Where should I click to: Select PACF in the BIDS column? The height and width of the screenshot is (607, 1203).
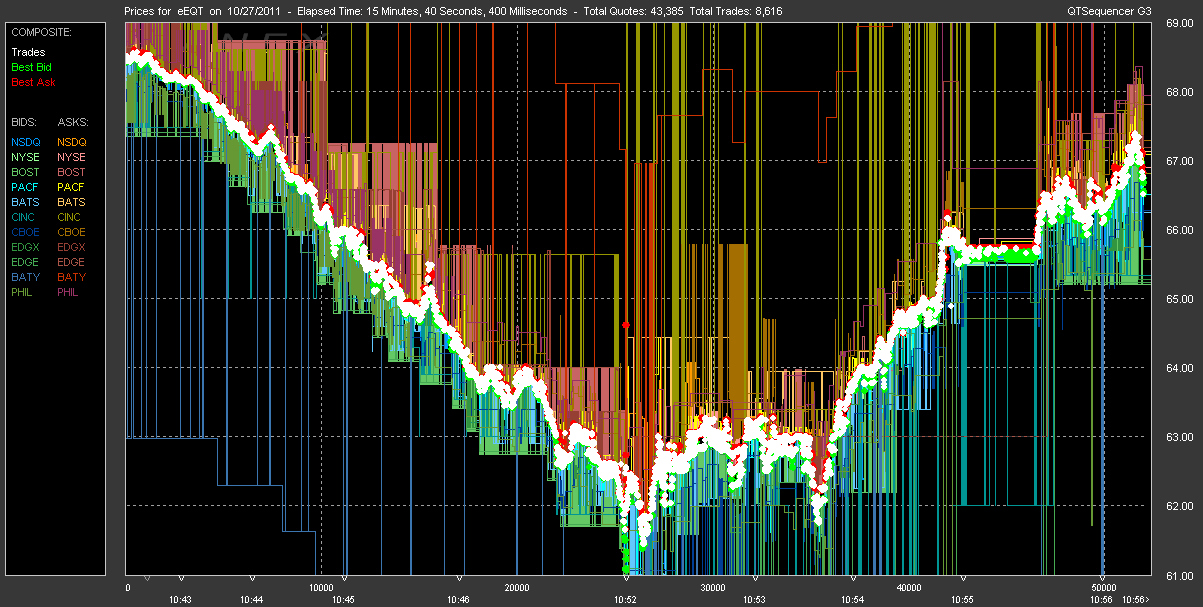[26, 187]
